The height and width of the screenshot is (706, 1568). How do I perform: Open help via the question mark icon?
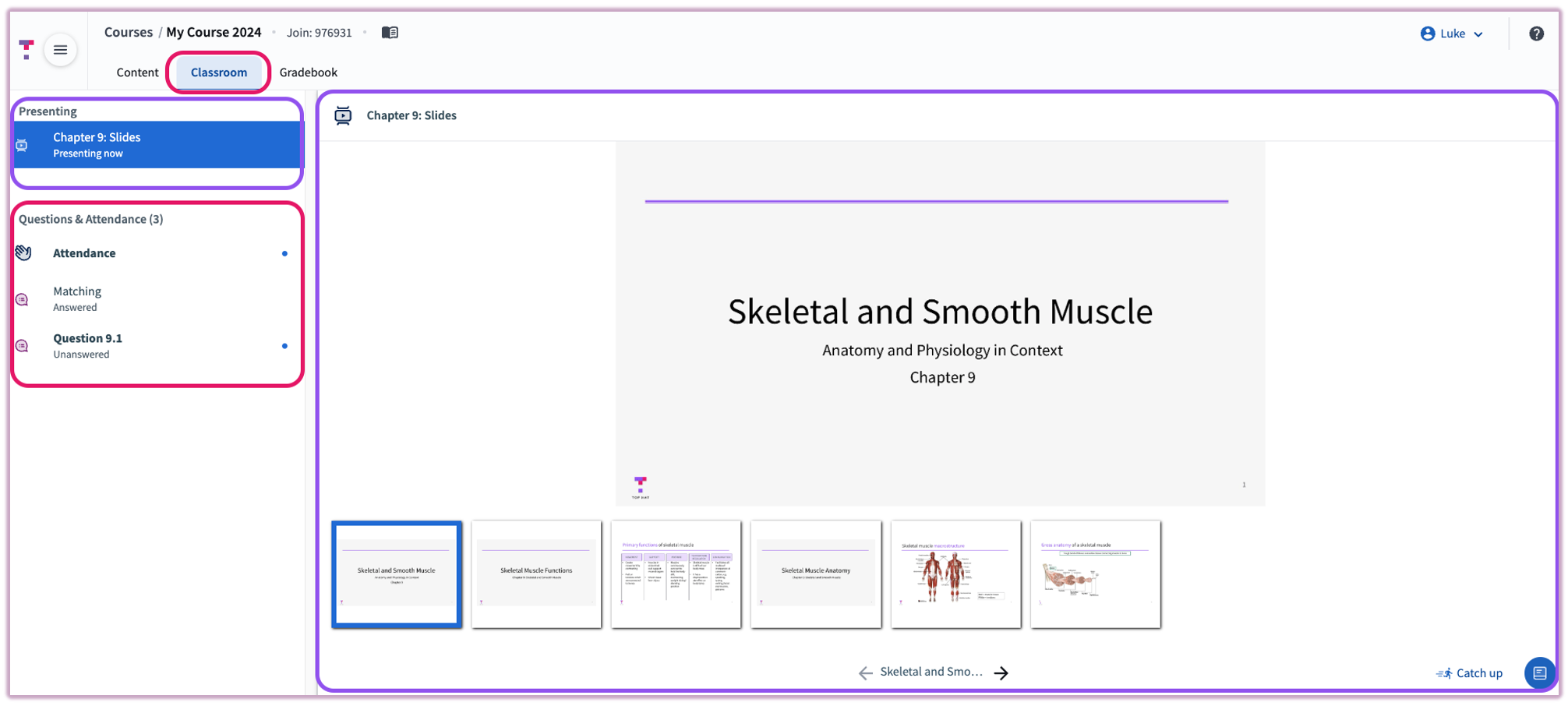click(1537, 33)
